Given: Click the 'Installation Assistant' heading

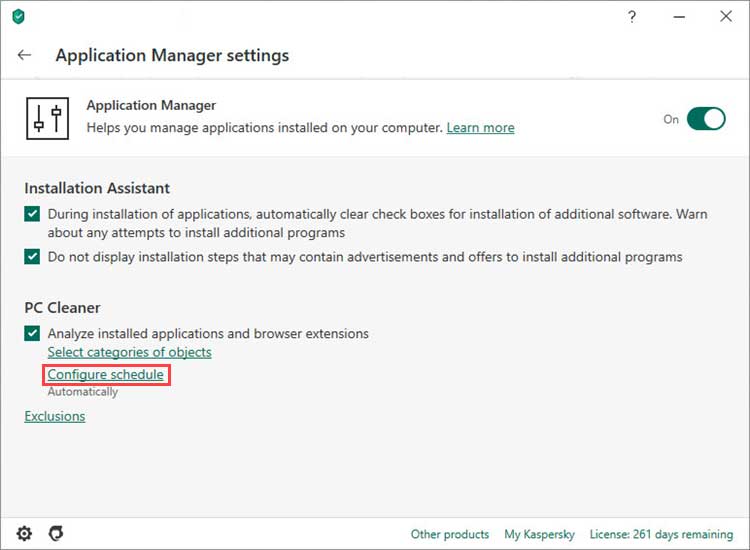Looking at the screenshot, I should (97, 188).
